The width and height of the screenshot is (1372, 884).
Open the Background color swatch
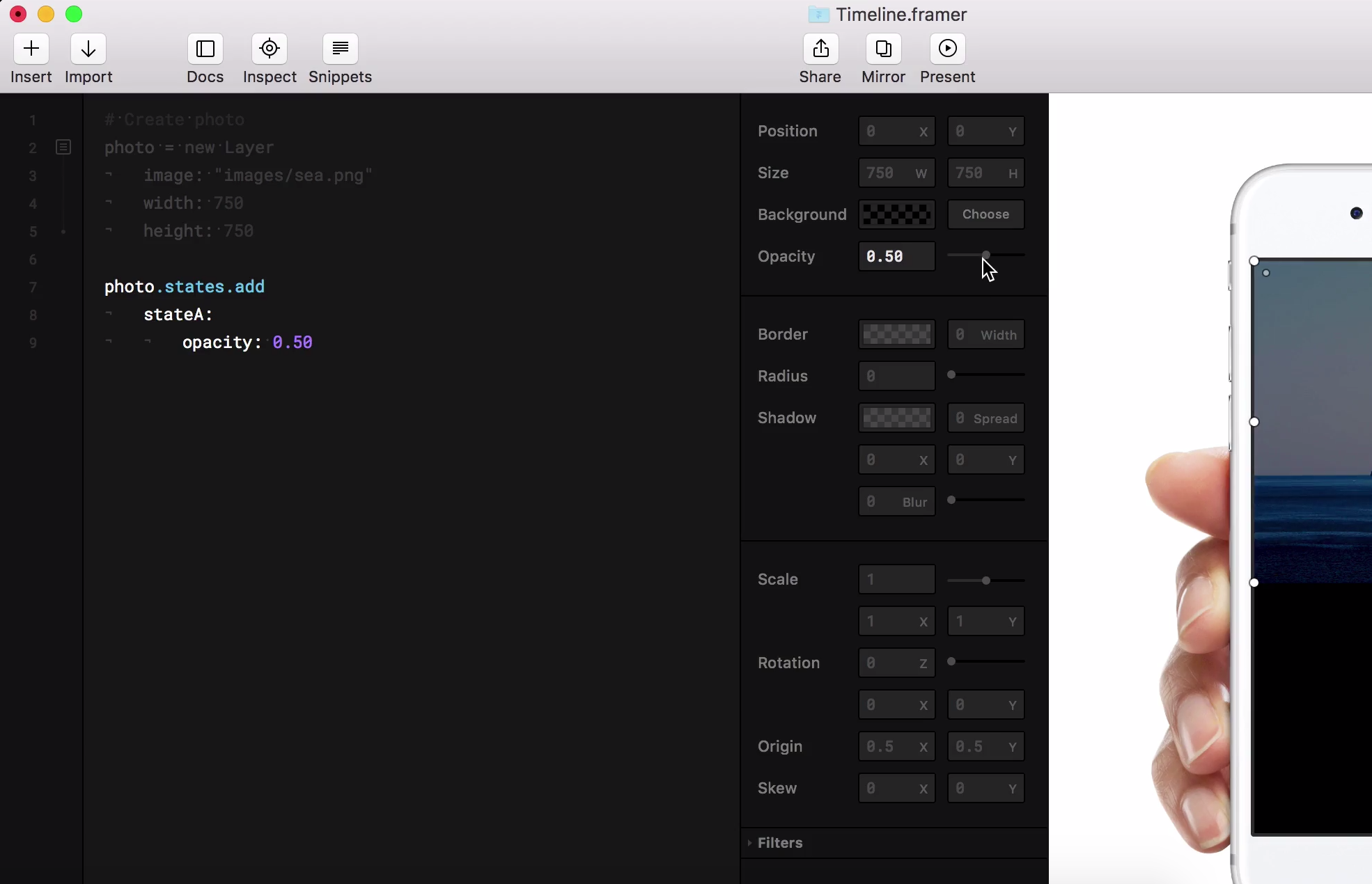point(897,214)
